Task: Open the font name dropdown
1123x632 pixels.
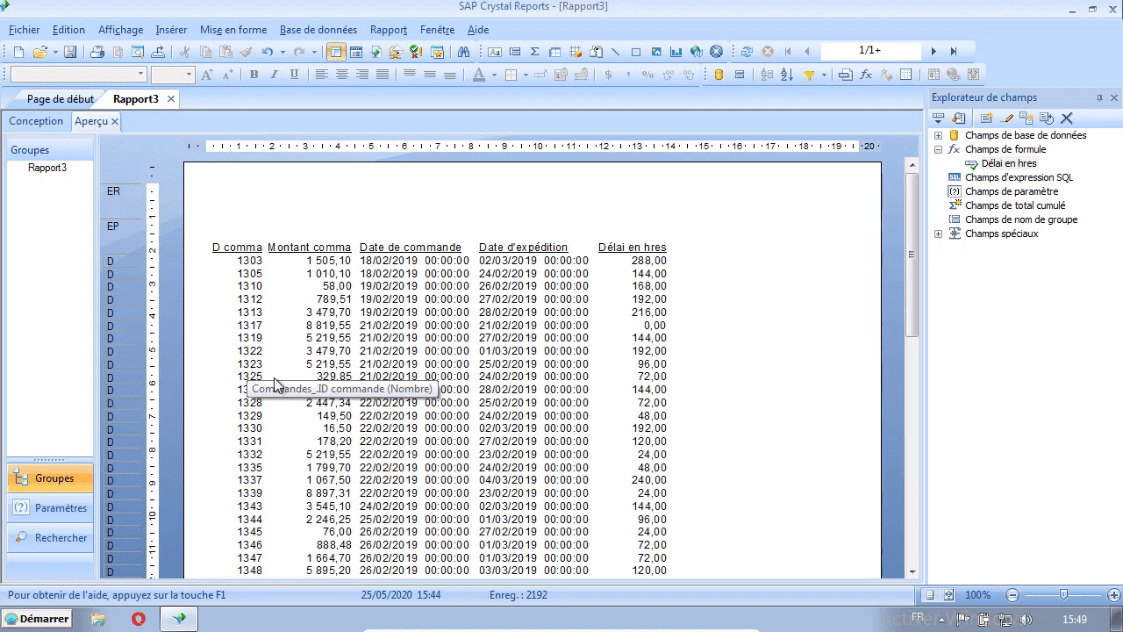Action: pyautogui.click(x=141, y=75)
